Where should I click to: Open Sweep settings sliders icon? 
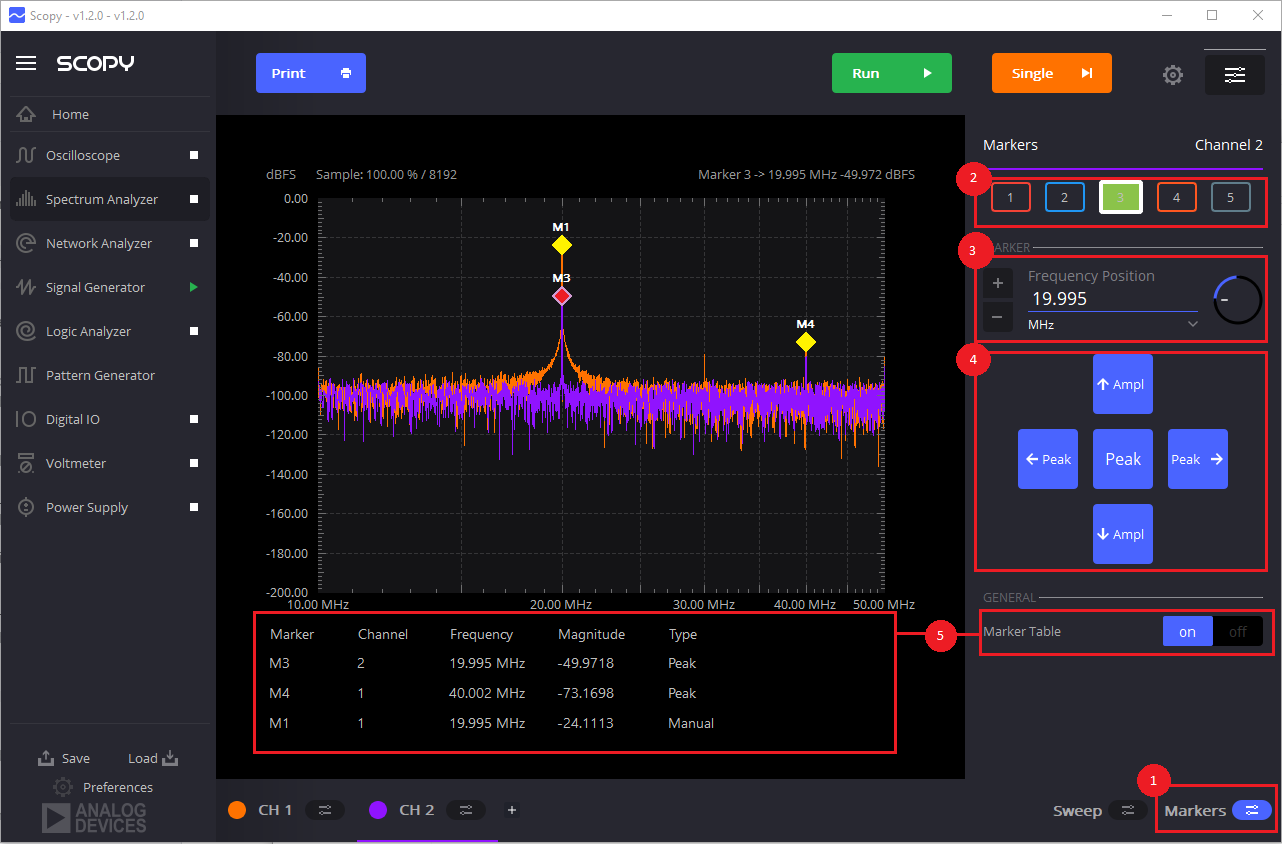[1128, 810]
